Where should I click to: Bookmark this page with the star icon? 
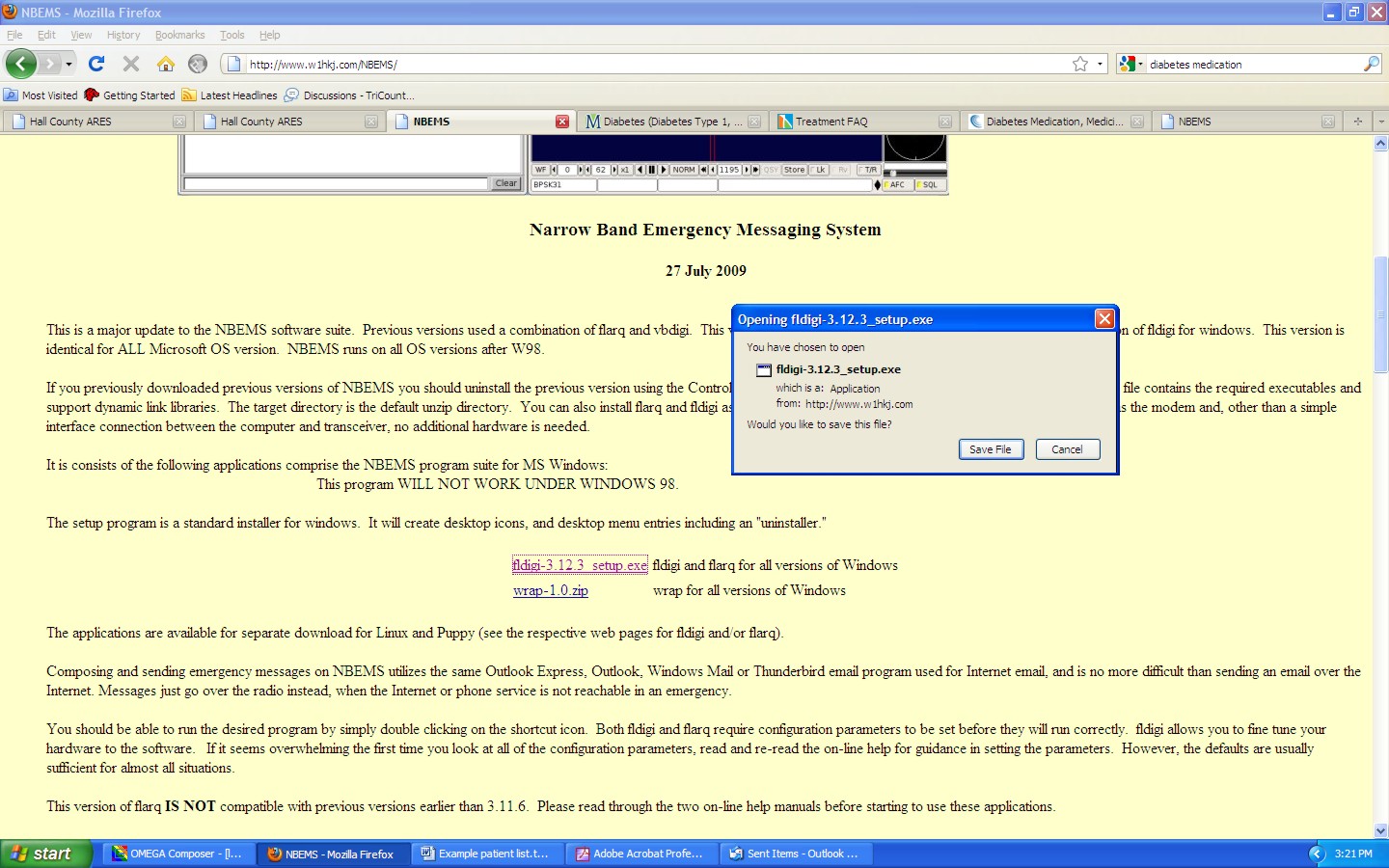point(1080,64)
